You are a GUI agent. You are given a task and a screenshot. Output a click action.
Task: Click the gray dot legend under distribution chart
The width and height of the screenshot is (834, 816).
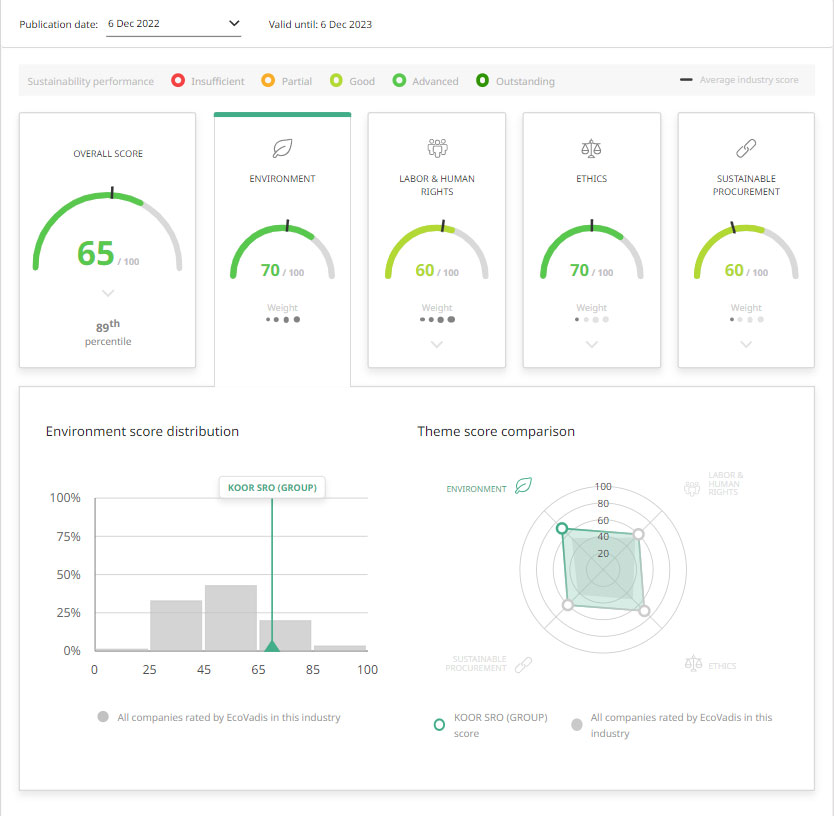[103, 717]
